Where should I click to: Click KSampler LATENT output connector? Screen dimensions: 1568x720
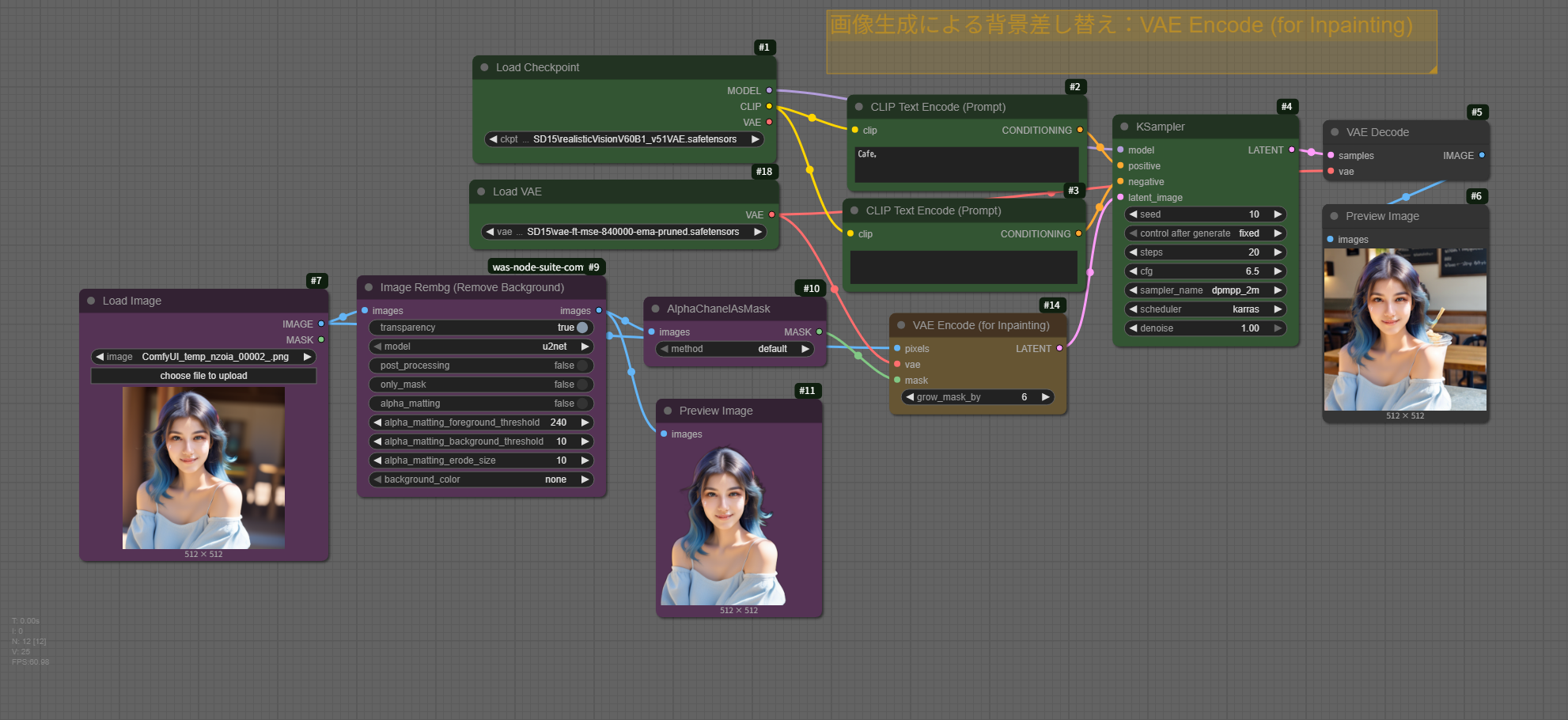(1292, 150)
